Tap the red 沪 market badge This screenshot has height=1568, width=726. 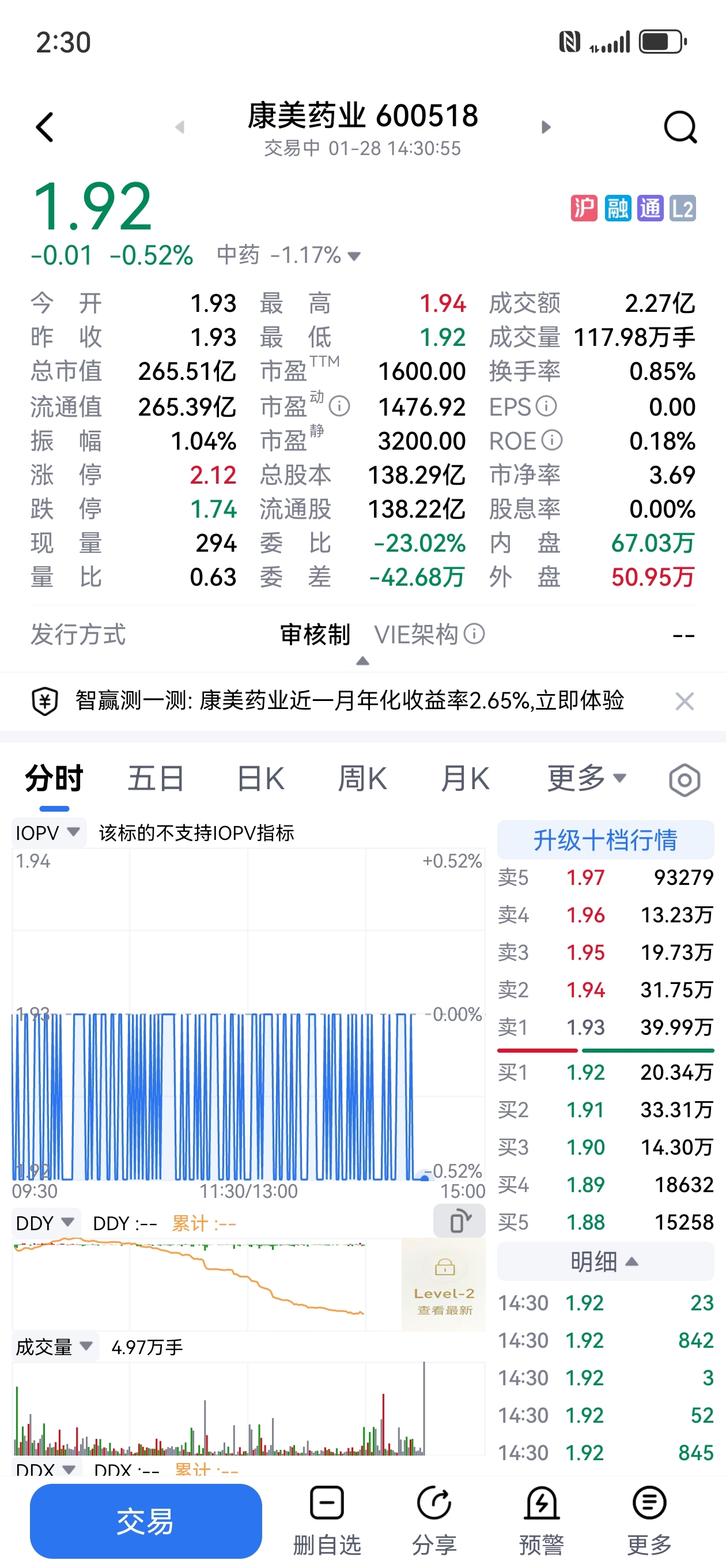point(584,208)
